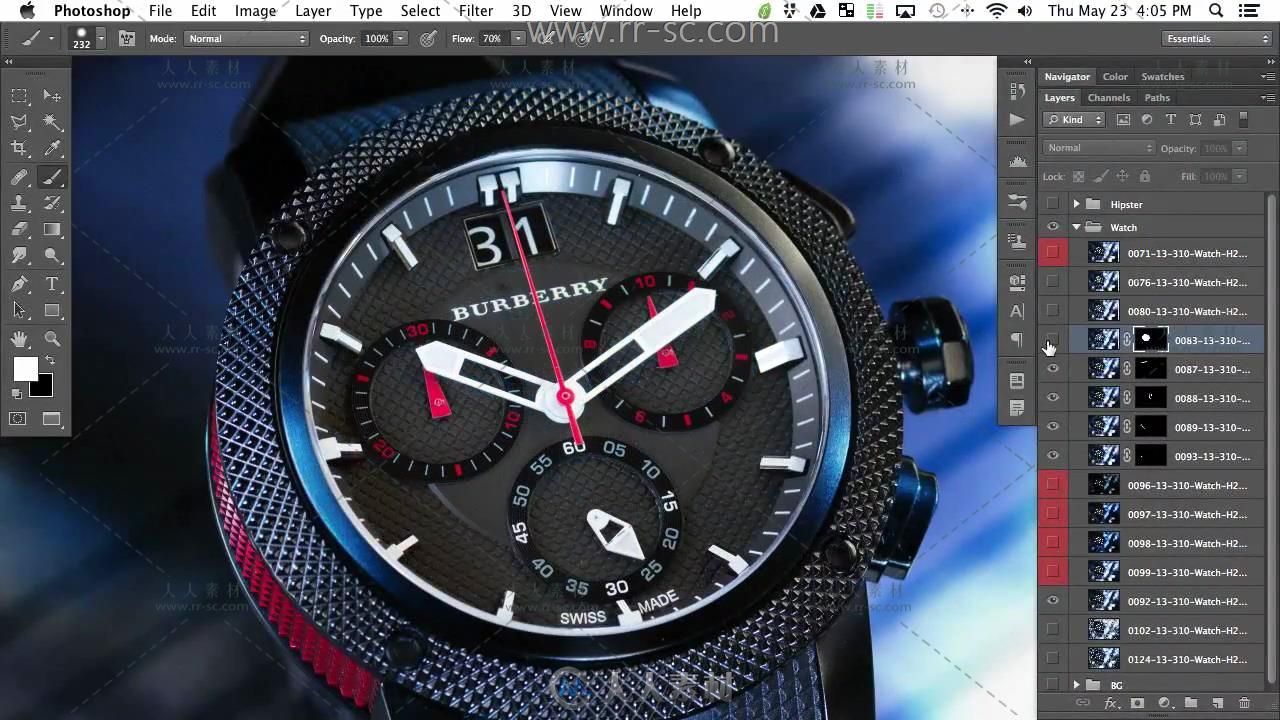The height and width of the screenshot is (720, 1280).
Task: Select the Crop tool
Action: pyautogui.click(x=19, y=149)
